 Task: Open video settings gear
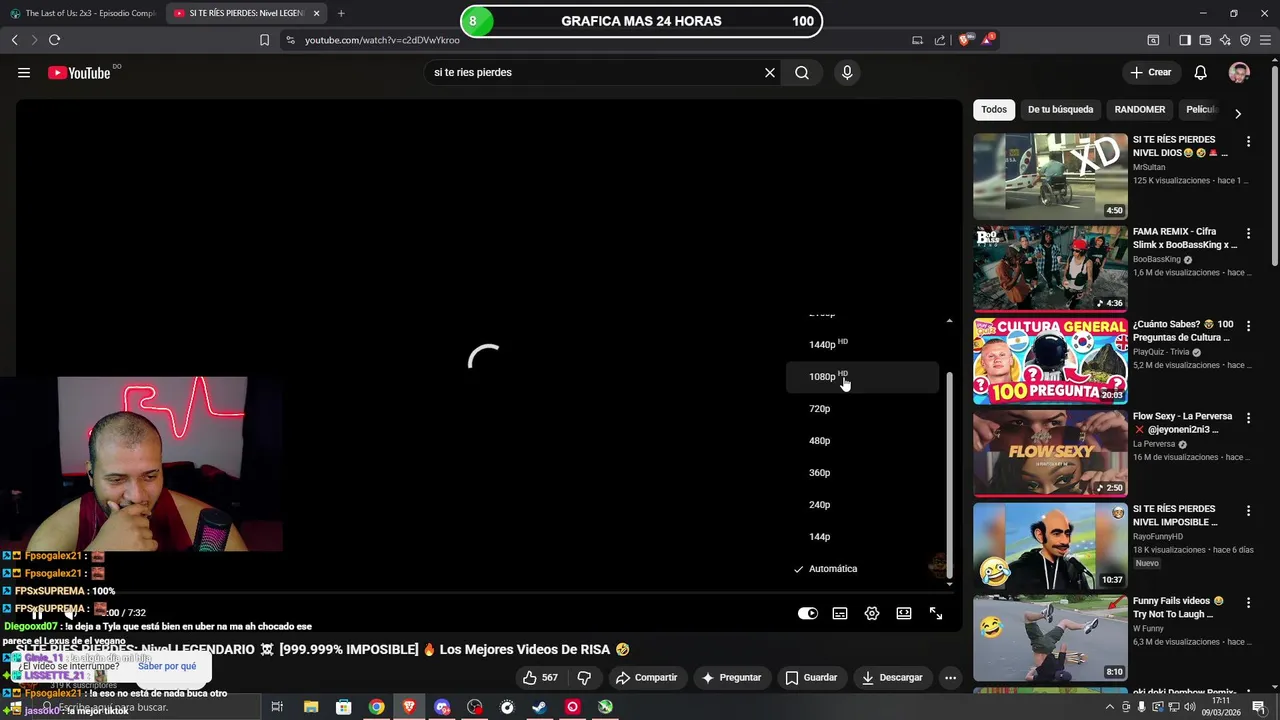[872, 613]
